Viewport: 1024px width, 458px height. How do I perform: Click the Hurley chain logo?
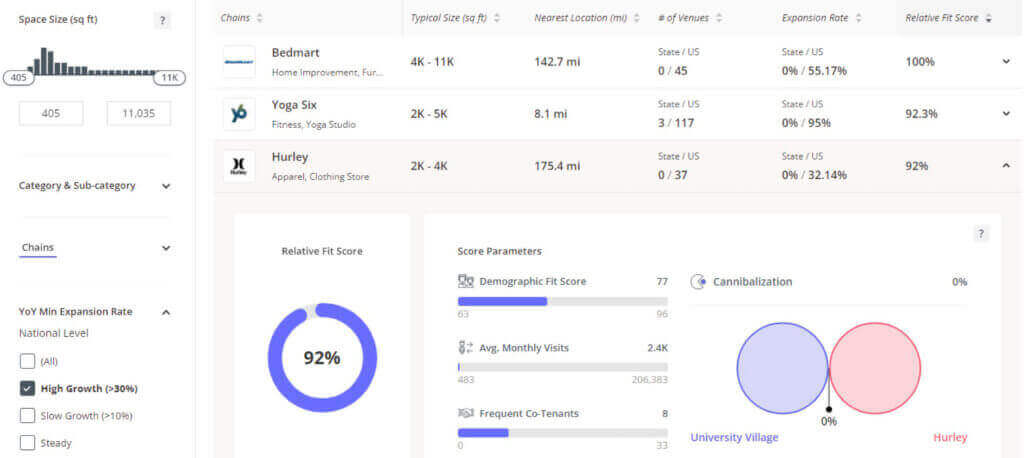(x=238, y=167)
